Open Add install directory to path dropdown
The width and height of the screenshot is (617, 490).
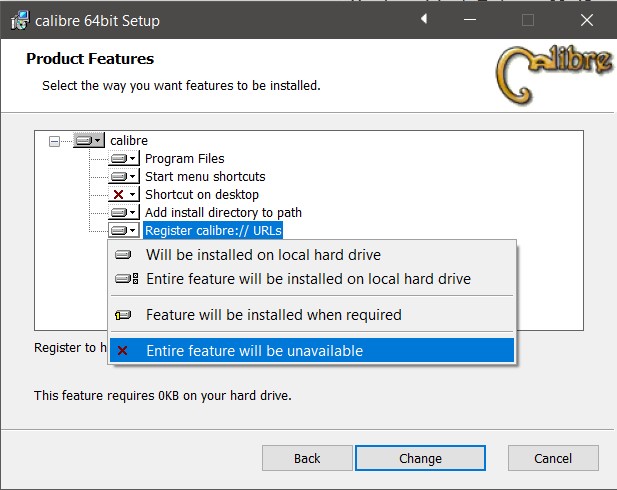pyautogui.click(x=124, y=213)
